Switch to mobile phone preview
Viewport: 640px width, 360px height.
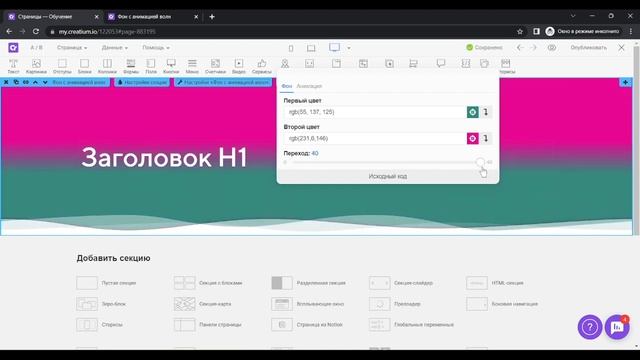point(291,48)
